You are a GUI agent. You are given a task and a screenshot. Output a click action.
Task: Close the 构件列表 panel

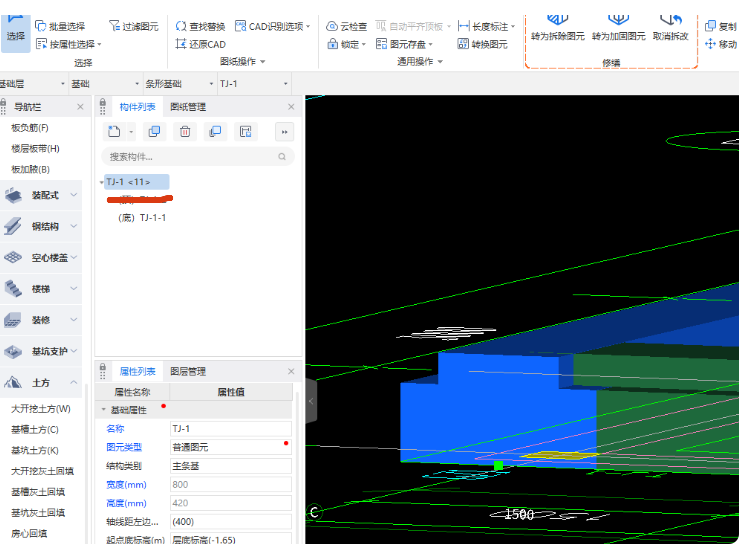click(291, 107)
